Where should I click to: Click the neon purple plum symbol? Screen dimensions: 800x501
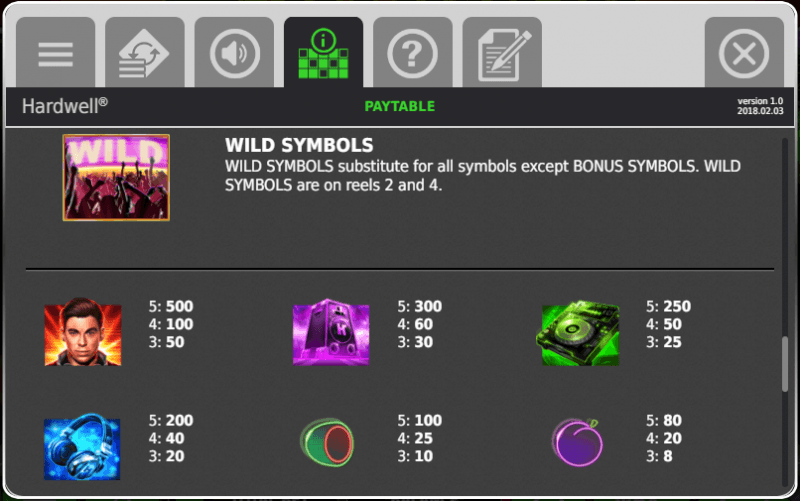click(577, 443)
